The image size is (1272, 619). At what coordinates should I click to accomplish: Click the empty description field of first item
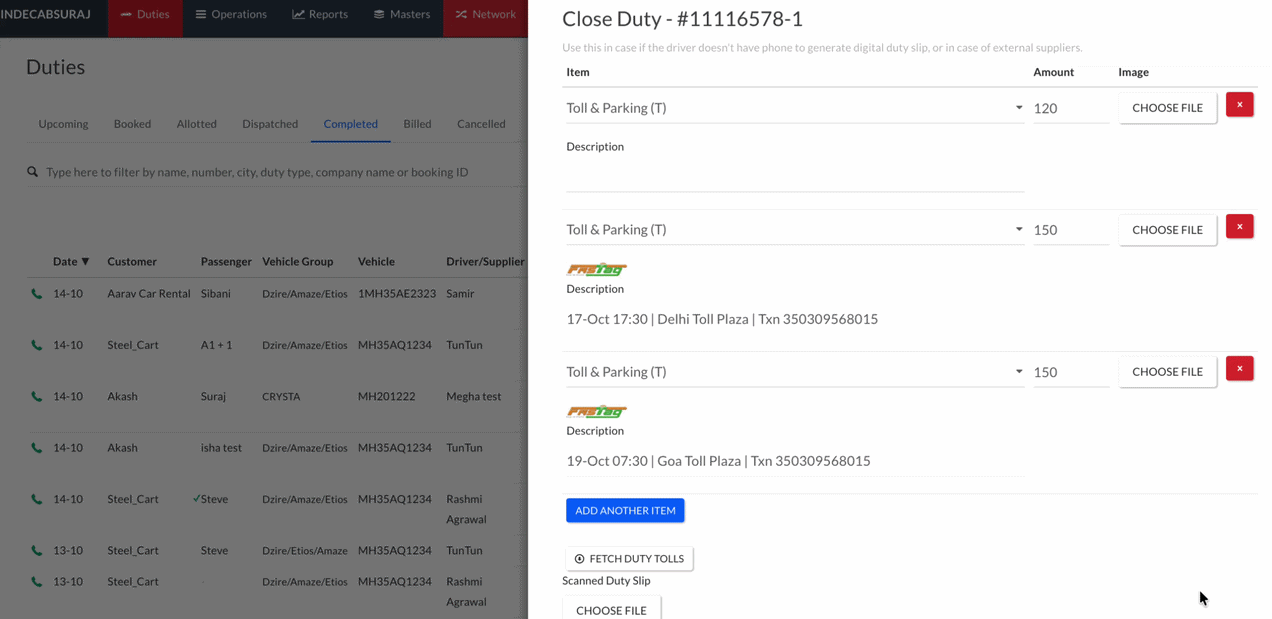(795, 176)
